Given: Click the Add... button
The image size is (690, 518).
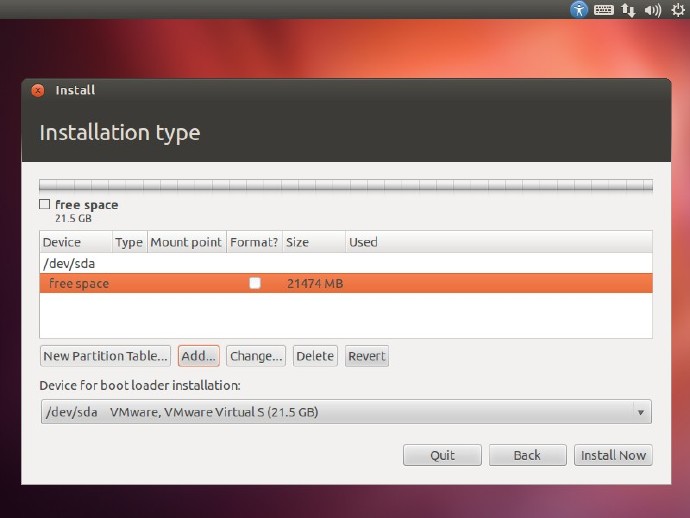Looking at the screenshot, I should (198, 356).
